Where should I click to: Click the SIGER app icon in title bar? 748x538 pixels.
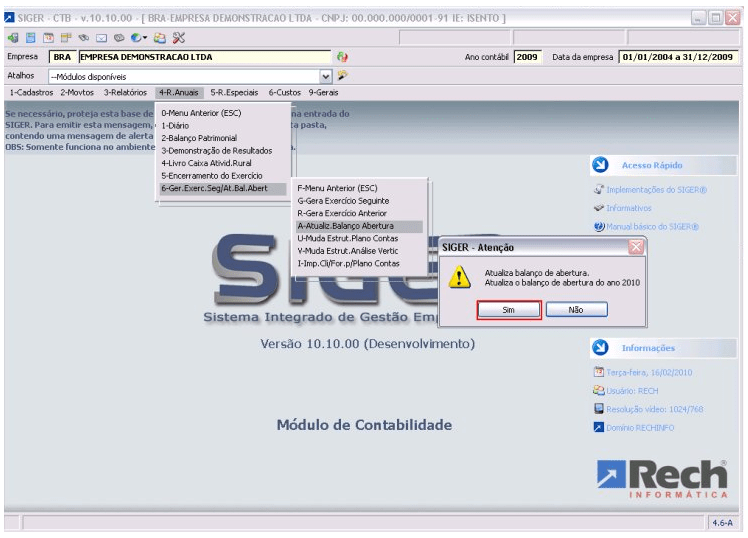pos(9,18)
